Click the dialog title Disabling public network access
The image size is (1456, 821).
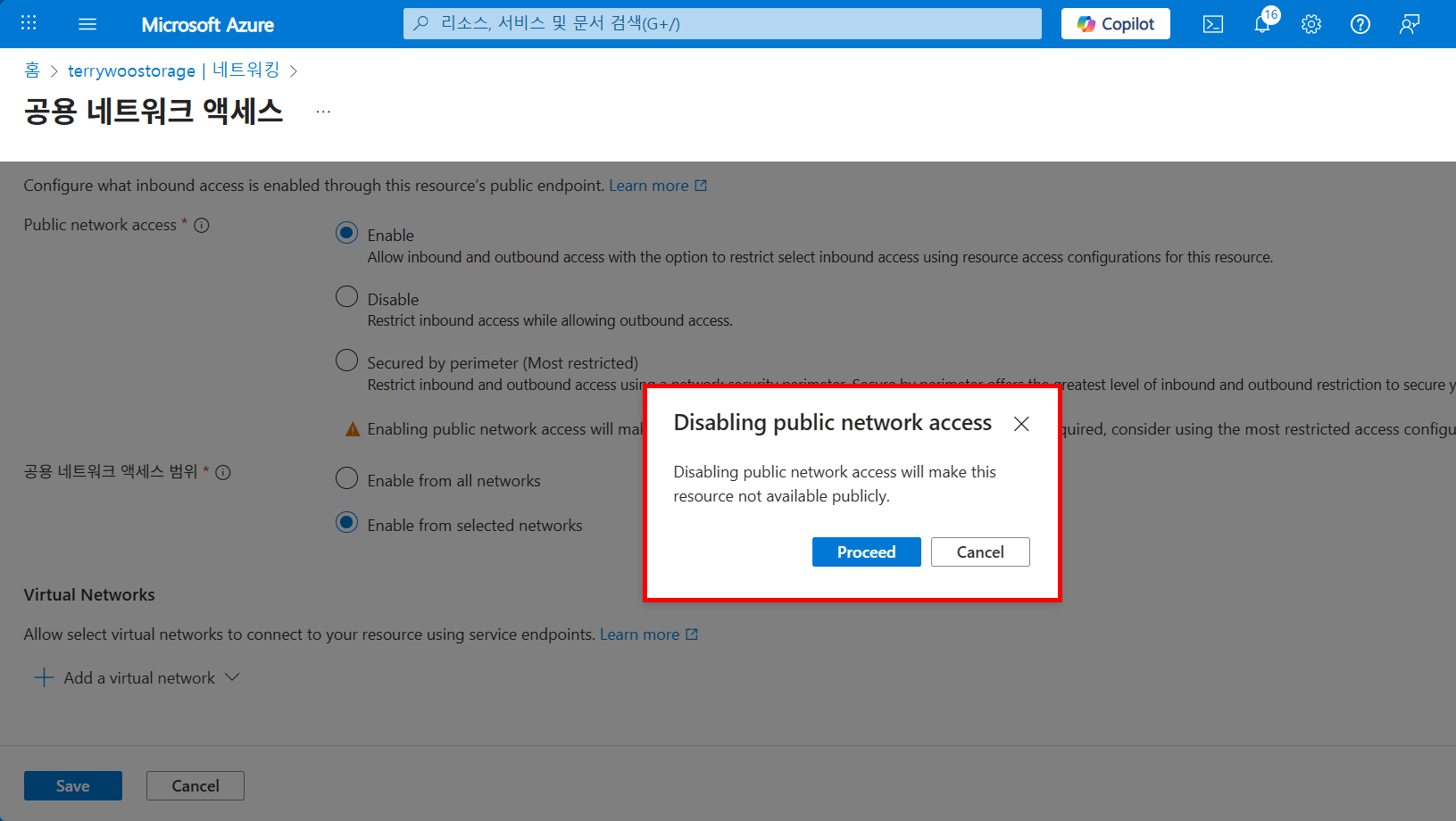click(x=833, y=423)
